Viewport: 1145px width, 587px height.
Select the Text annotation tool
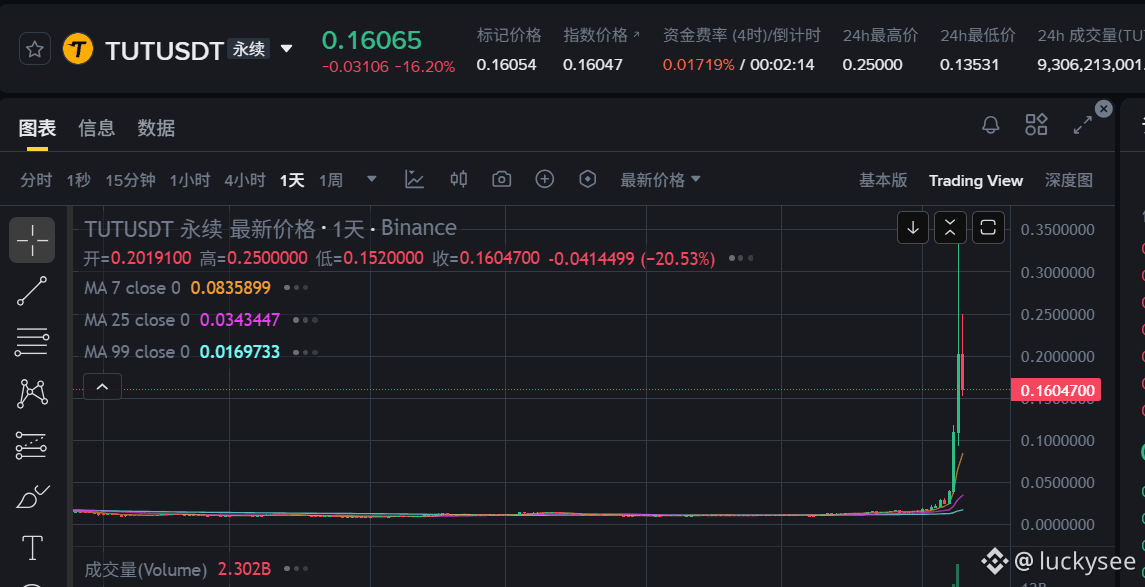click(32, 548)
